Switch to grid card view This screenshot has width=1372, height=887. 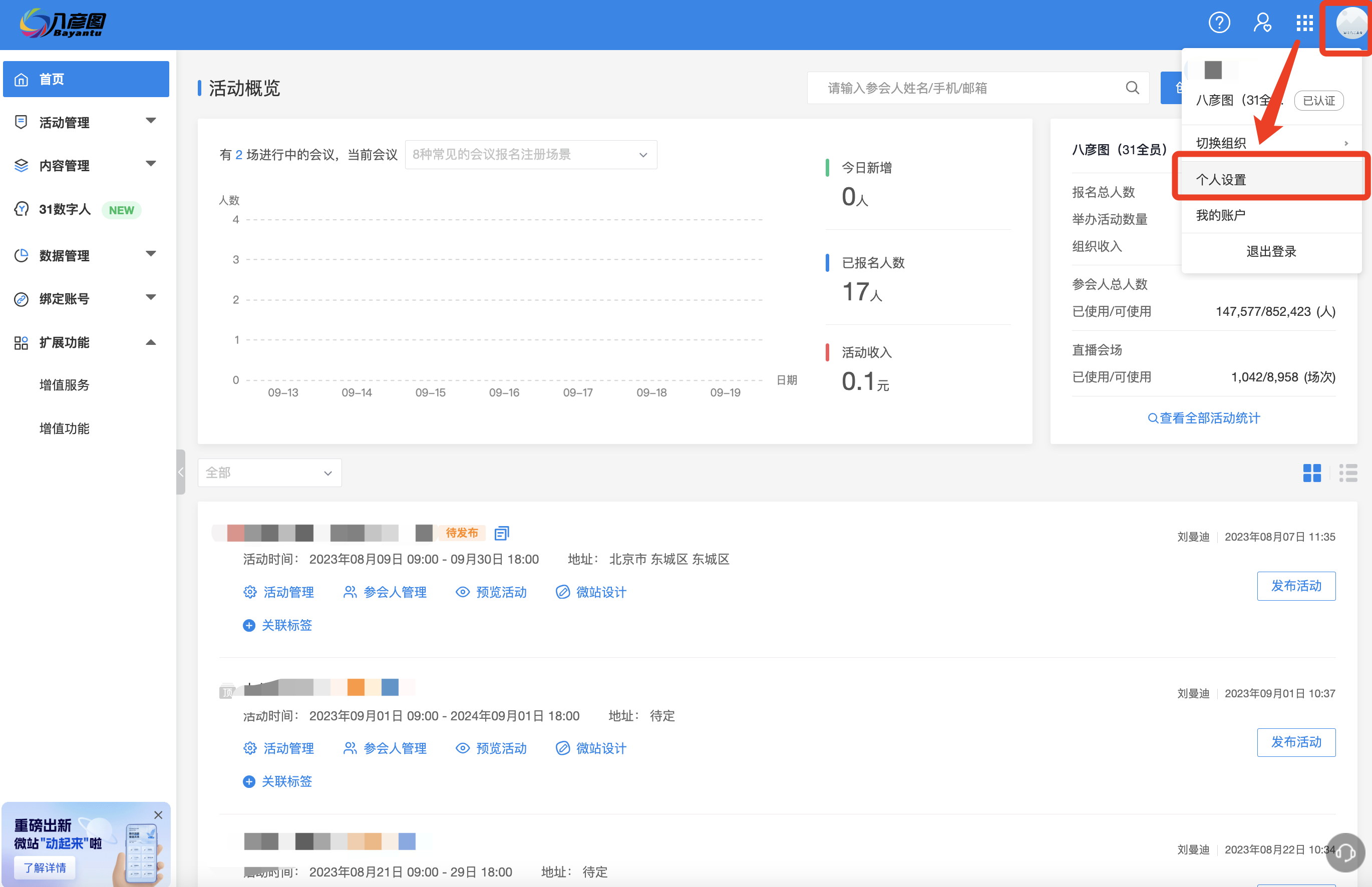tap(1311, 473)
